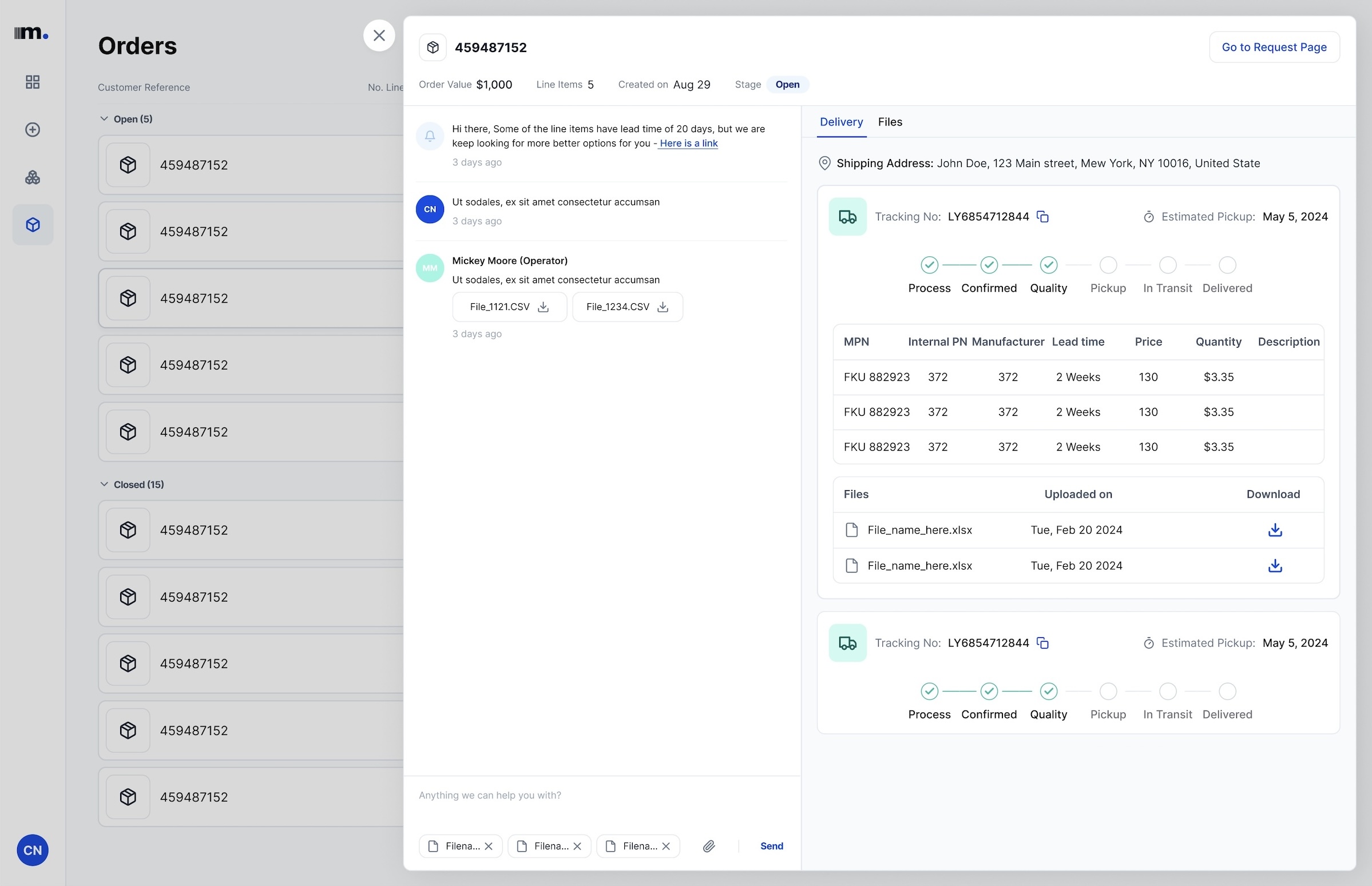Click Delivered step in second shipment tracker
The width and height of the screenshot is (1372, 886).
(1227, 691)
